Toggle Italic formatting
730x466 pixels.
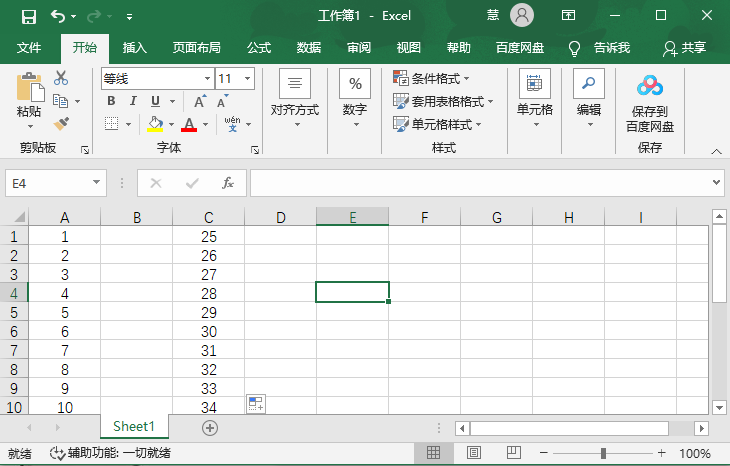coord(133,101)
